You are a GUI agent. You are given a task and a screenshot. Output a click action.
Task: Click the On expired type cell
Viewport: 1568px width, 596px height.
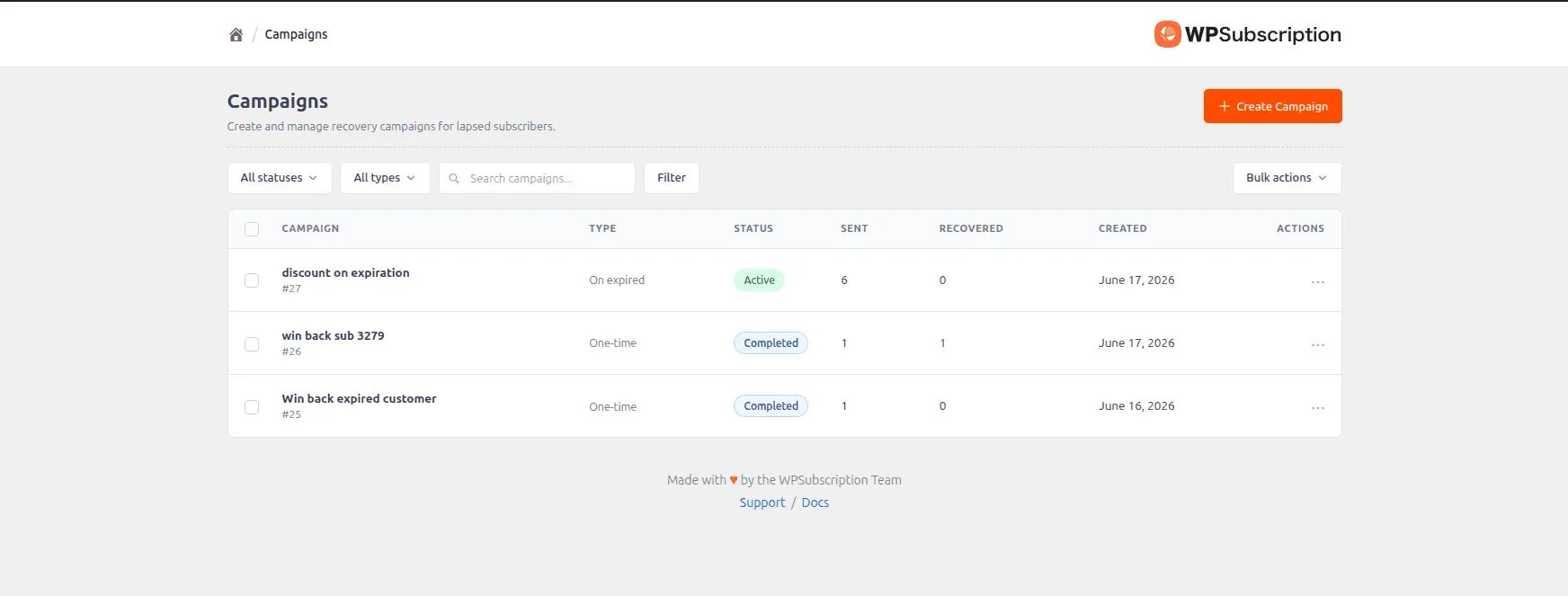617,280
